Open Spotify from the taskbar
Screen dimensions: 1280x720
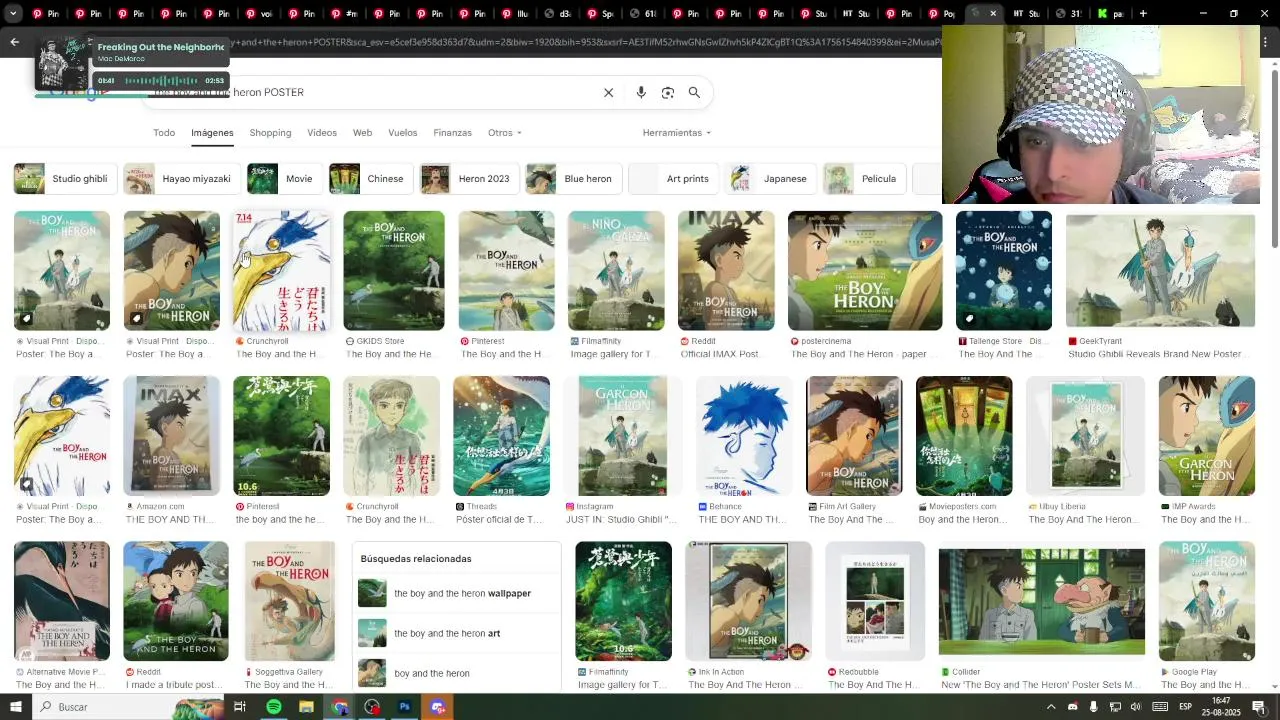click(274, 707)
